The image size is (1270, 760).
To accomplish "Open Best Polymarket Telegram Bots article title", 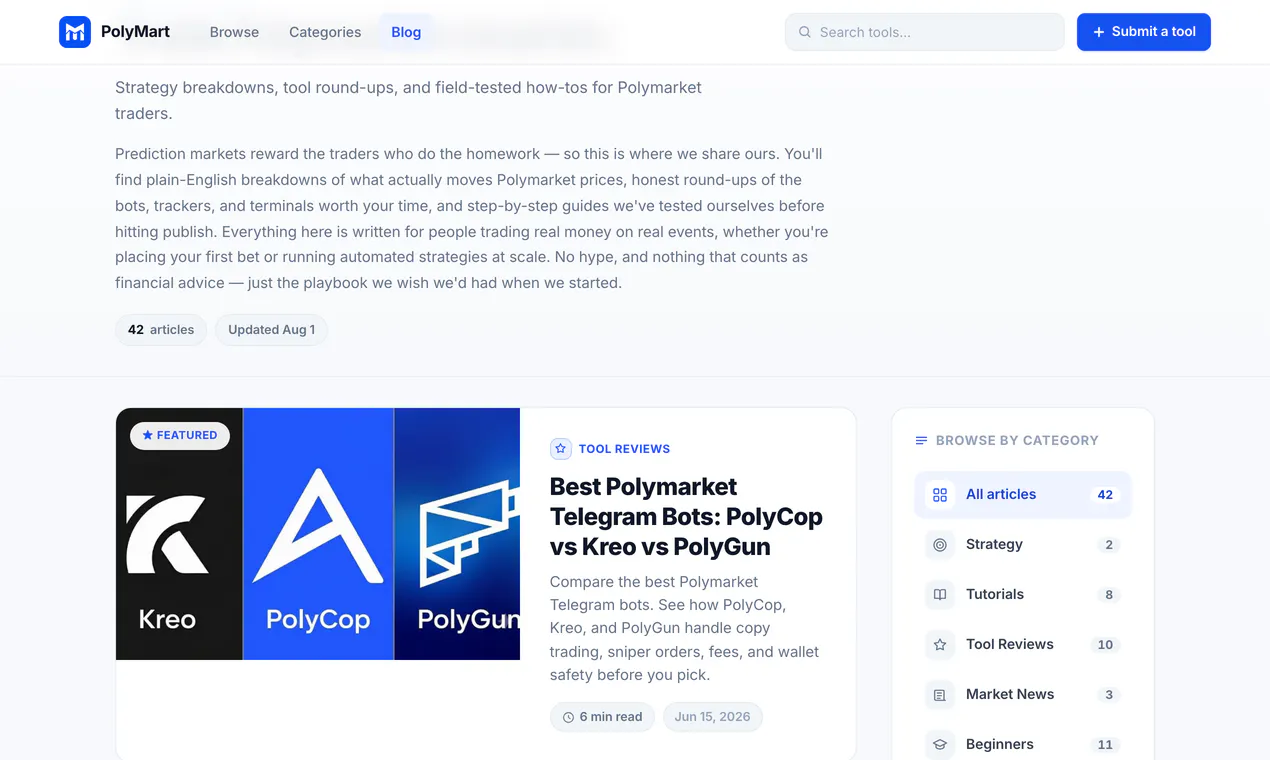I will [686, 517].
